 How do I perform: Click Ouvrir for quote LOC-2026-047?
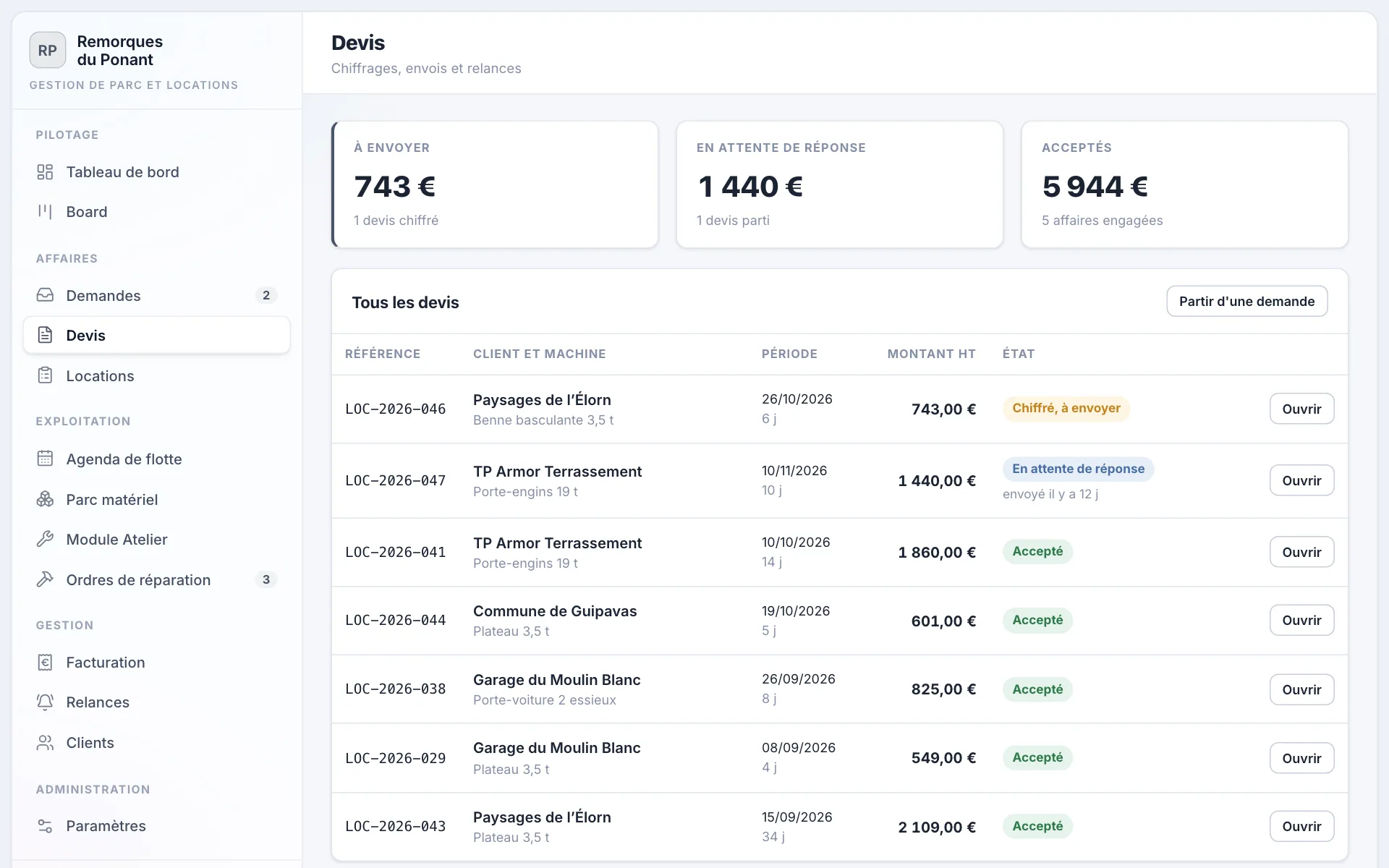[1301, 480]
